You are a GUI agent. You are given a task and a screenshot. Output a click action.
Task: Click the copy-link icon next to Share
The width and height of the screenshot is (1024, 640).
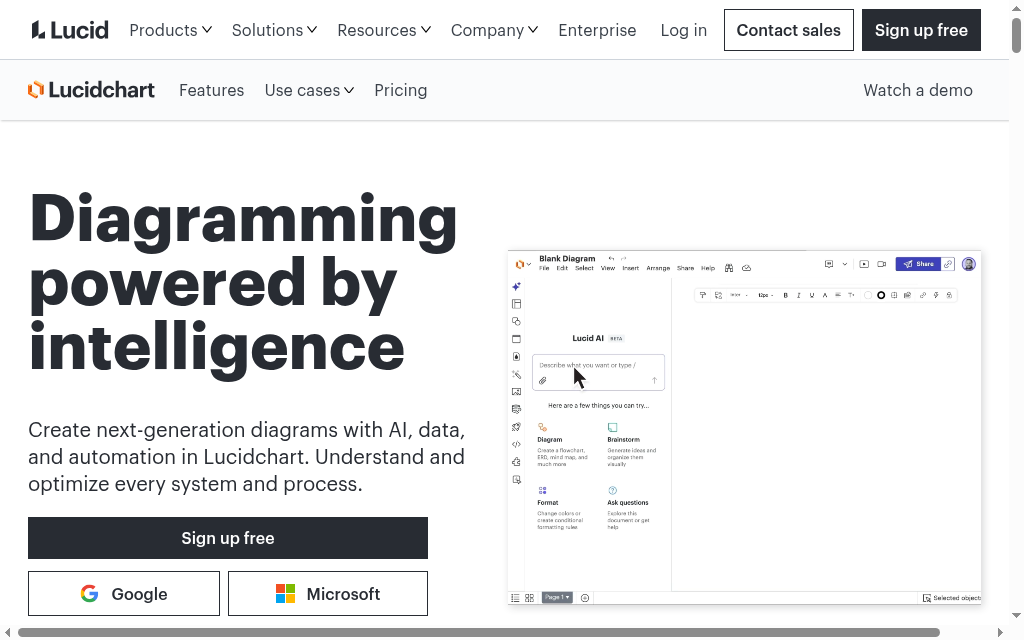[948, 264]
